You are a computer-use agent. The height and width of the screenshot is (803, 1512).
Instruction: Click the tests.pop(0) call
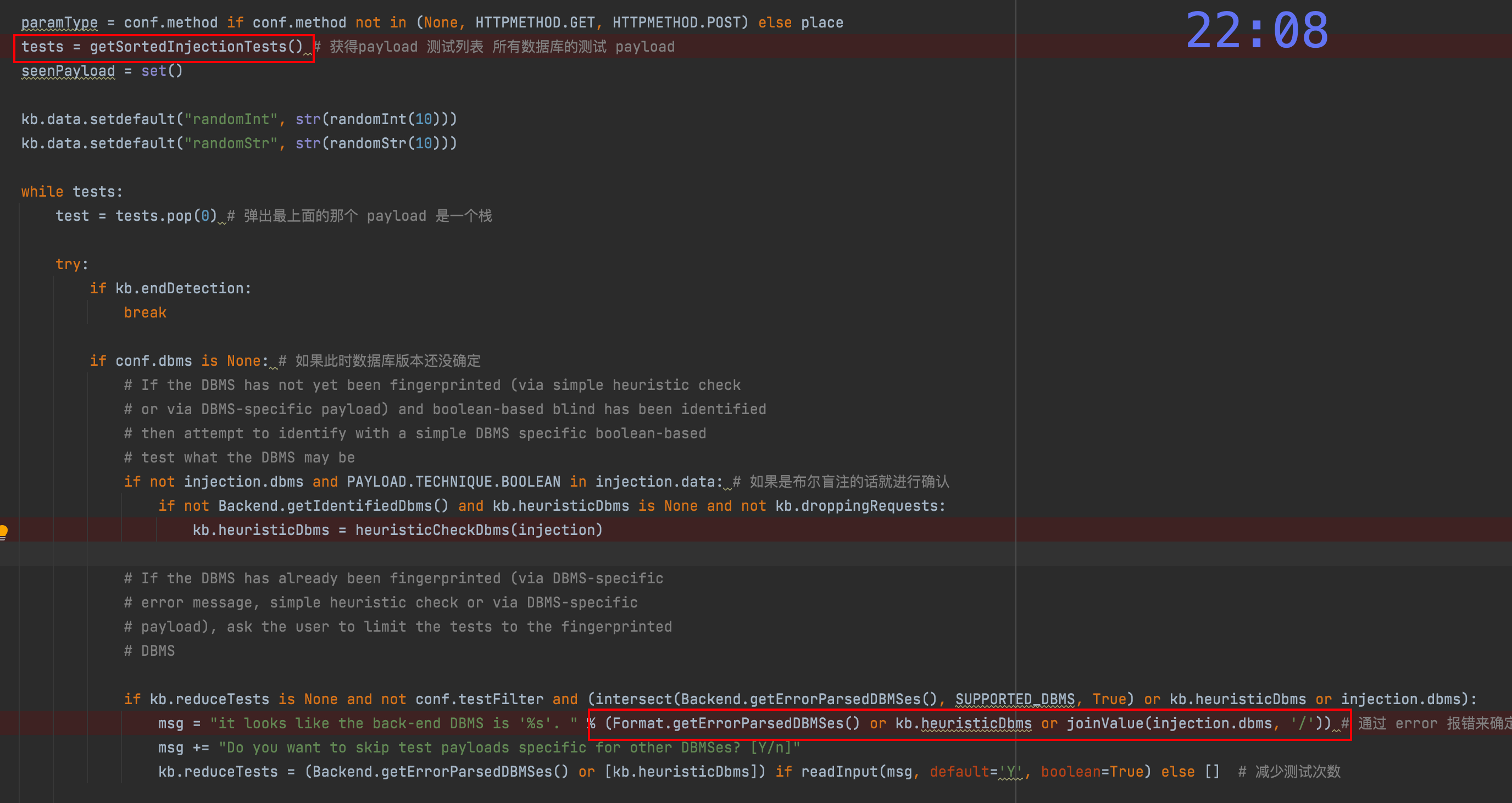point(166,216)
